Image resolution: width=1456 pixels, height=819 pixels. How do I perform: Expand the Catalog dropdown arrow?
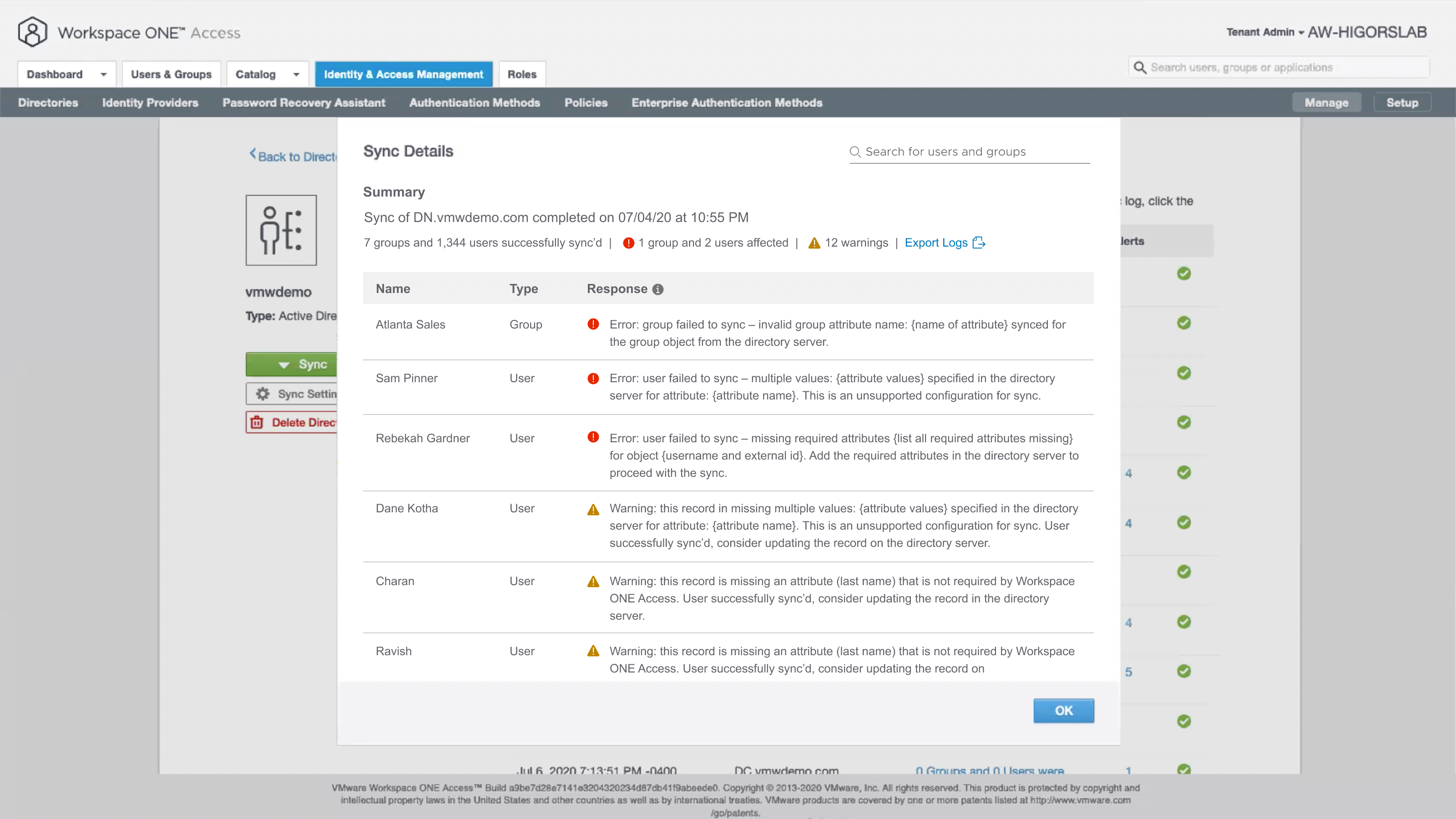[296, 75]
